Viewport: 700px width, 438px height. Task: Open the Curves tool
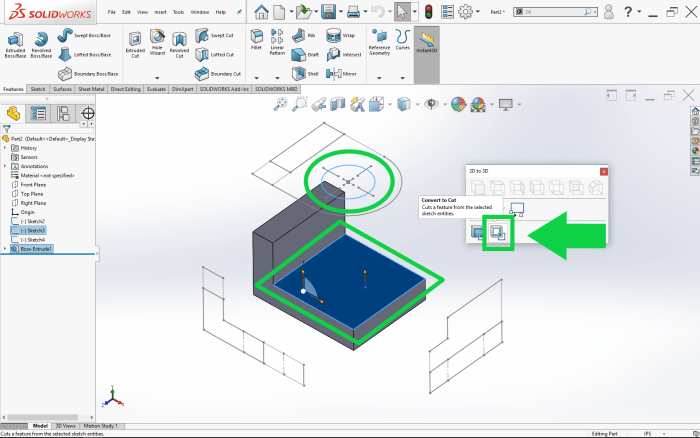(x=403, y=40)
